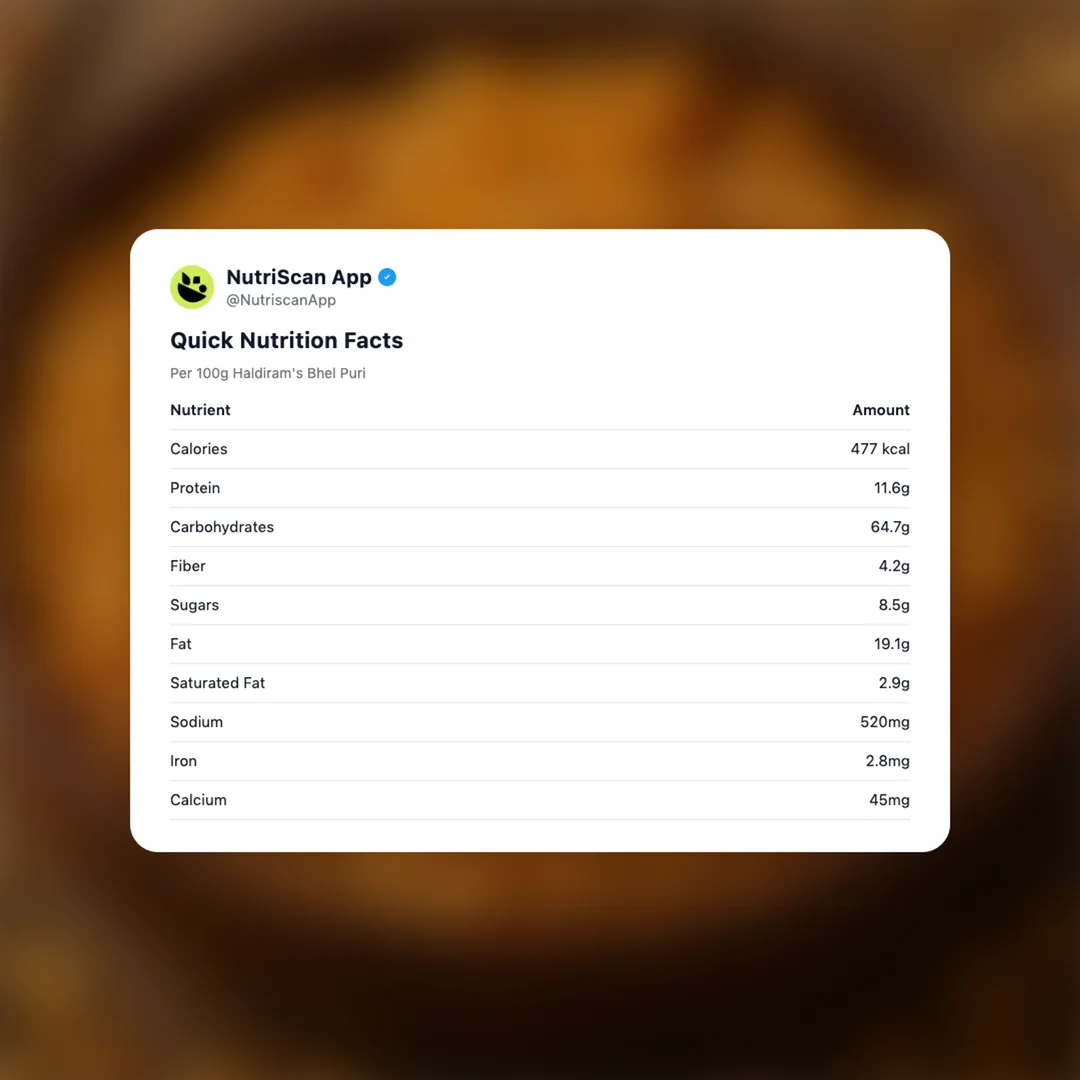Select the Saturated Fat row label
The height and width of the screenshot is (1080, 1080).
click(218, 683)
